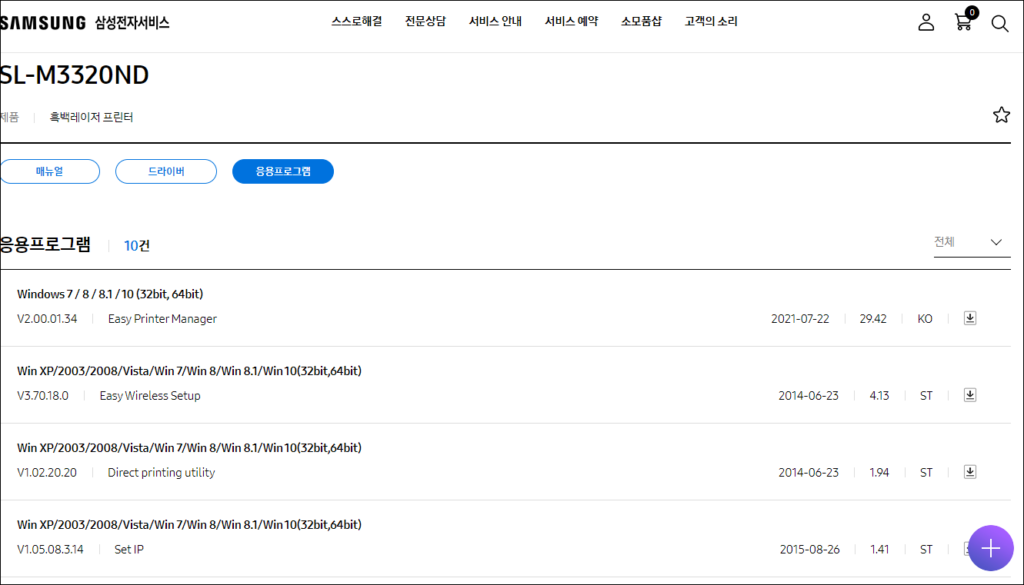Open the 소모품샵 link
Image resolution: width=1024 pixels, height=585 pixels.
click(641, 22)
